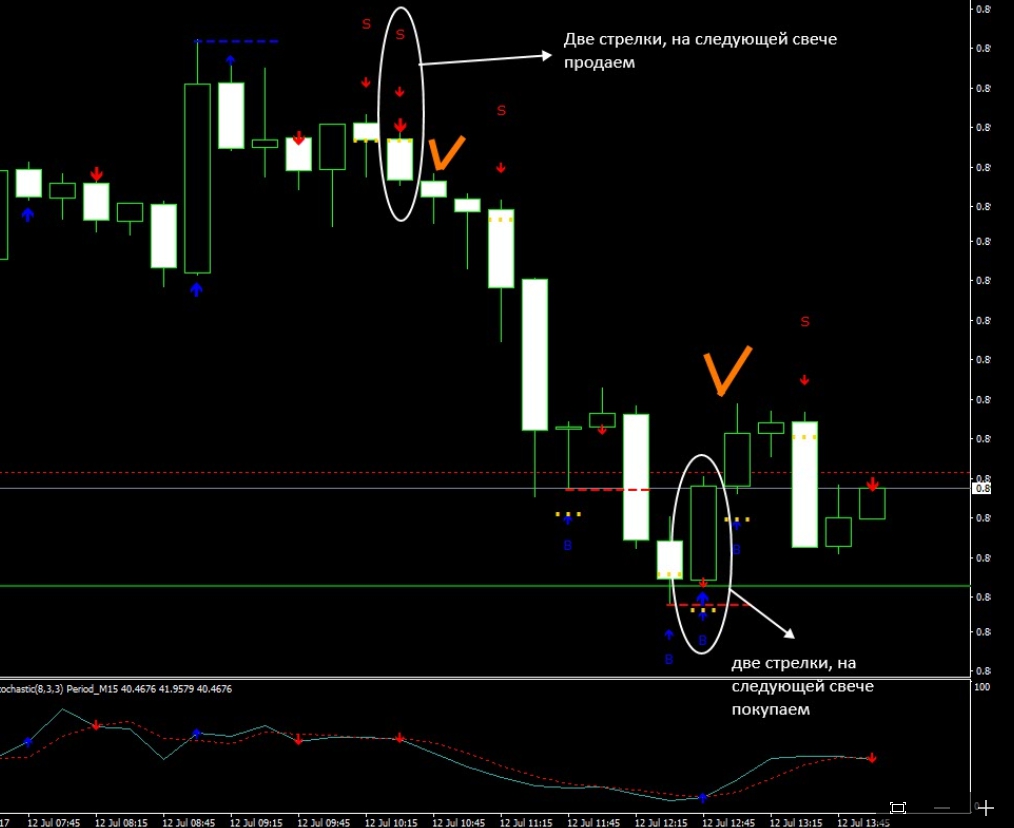Click the zoom-out minus icon
The width and height of the screenshot is (1014, 828).
[942, 808]
